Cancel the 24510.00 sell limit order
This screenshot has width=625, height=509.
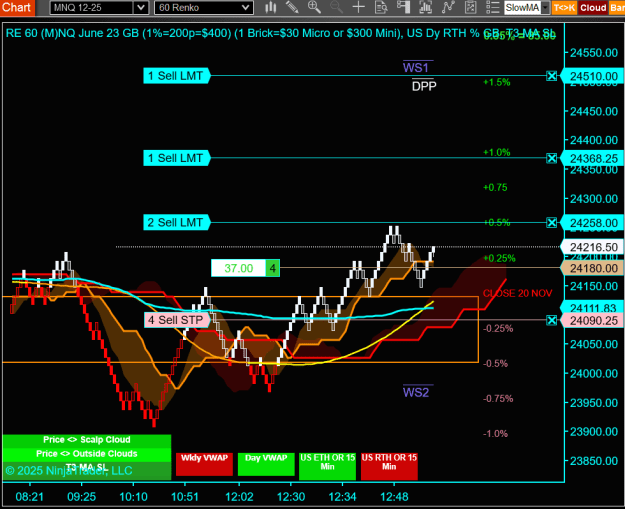coord(551,76)
